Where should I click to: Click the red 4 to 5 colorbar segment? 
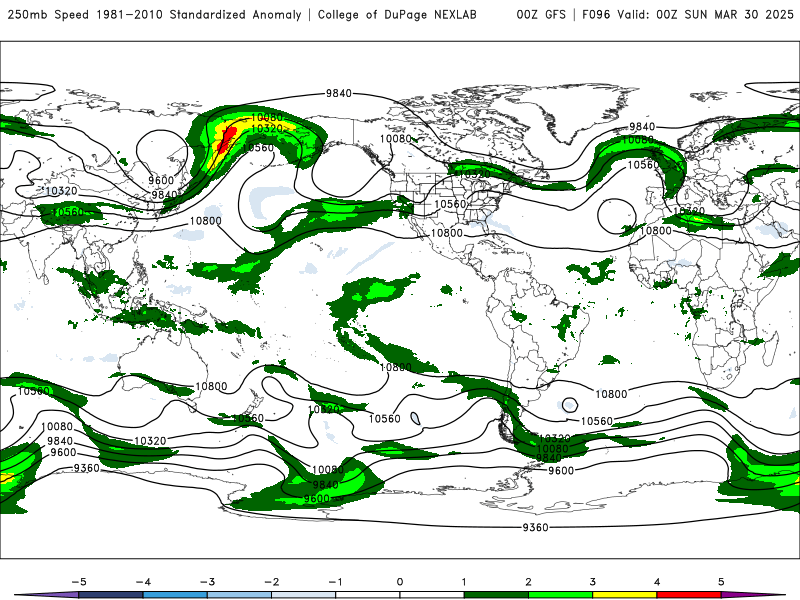click(688, 595)
